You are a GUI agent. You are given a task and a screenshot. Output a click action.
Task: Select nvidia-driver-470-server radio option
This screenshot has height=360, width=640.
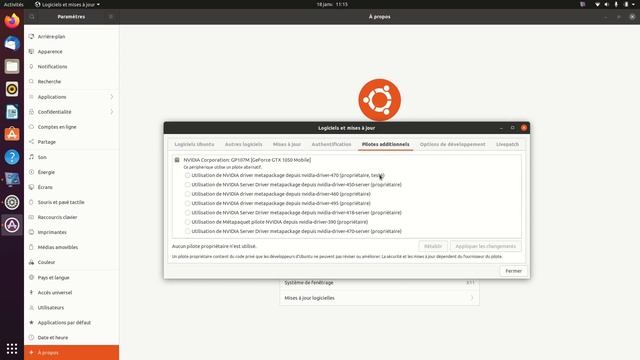[x=187, y=231]
